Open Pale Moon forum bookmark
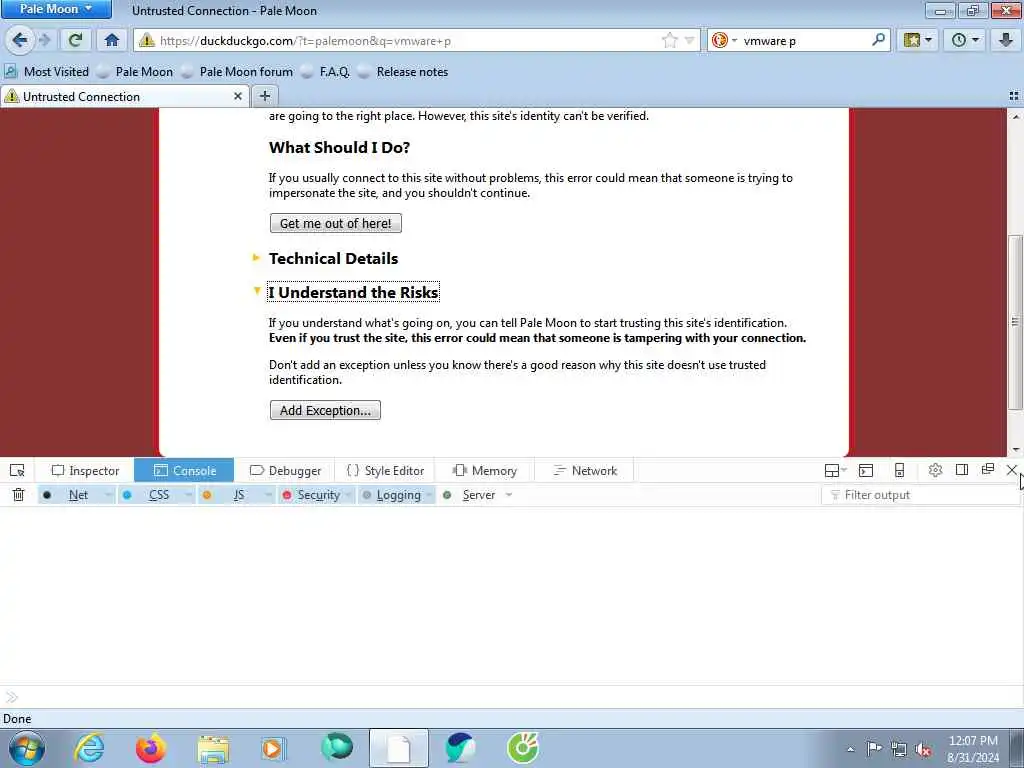This screenshot has width=1024, height=768. pos(237,72)
